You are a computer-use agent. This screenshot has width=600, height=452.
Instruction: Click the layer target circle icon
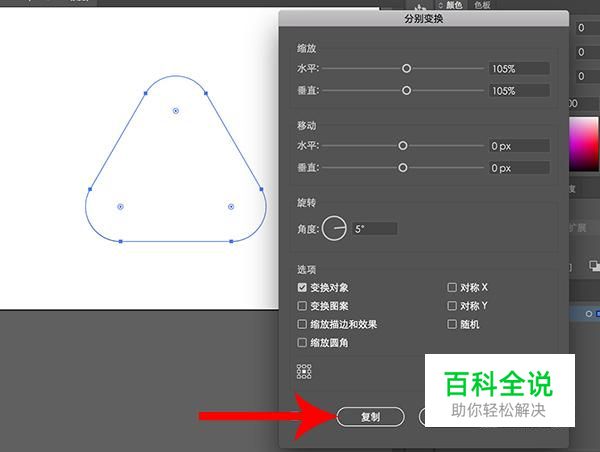coord(589,314)
